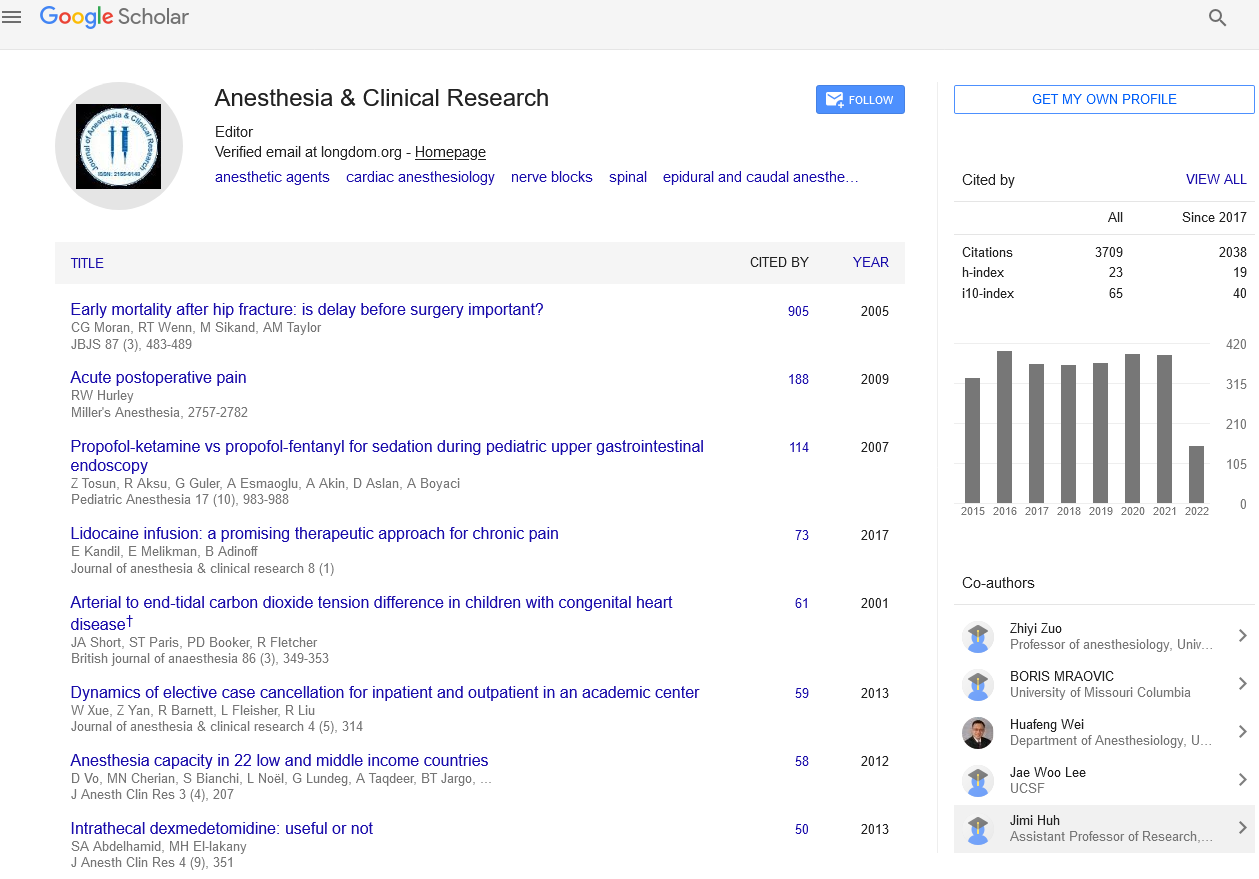Viewport: 1259px width, 879px height.
Task: Sort by TITLE column header
Action: (x=87, y=263)
